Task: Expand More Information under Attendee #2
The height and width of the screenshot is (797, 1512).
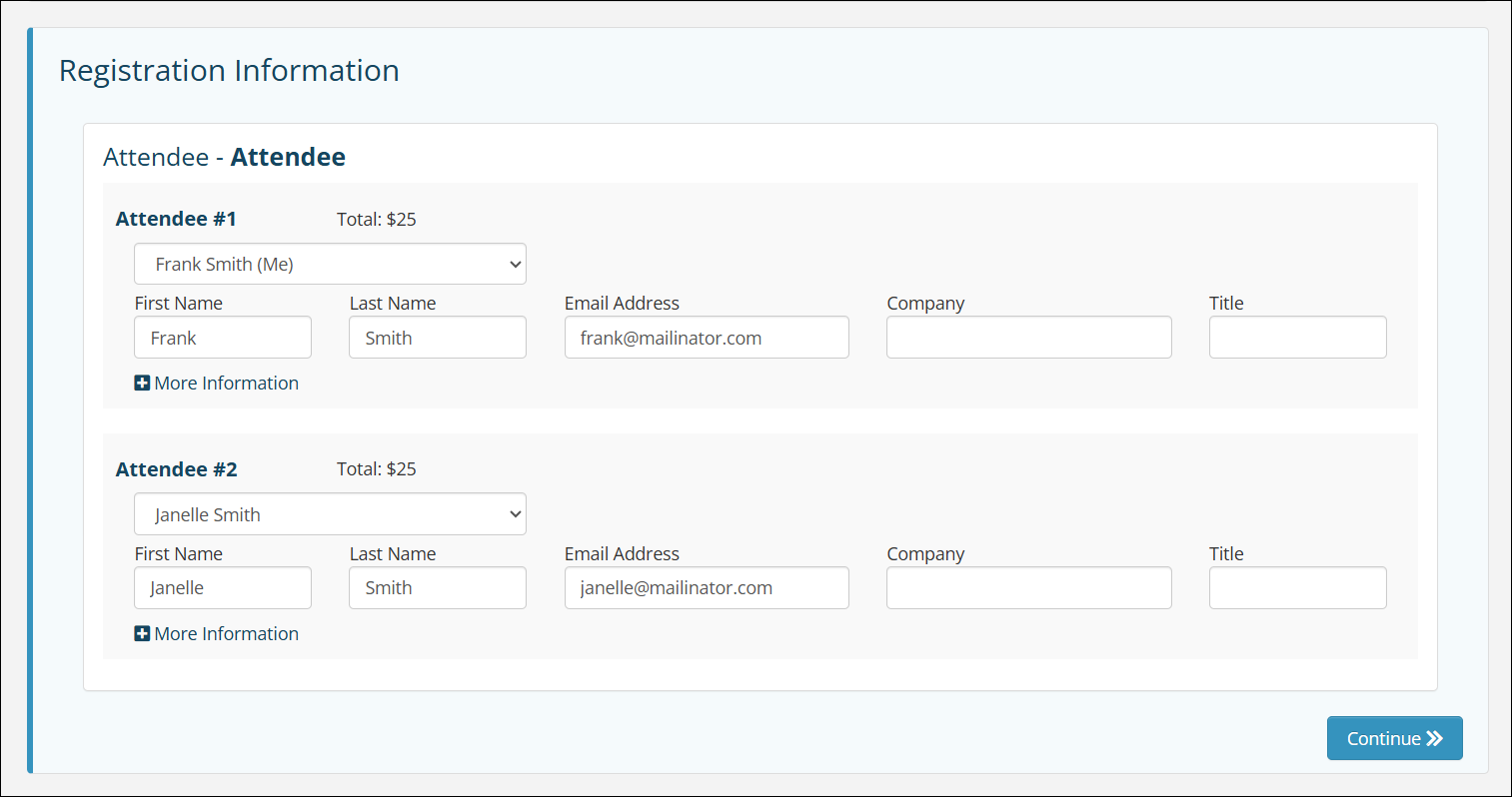Action: [x=224, y=633]
